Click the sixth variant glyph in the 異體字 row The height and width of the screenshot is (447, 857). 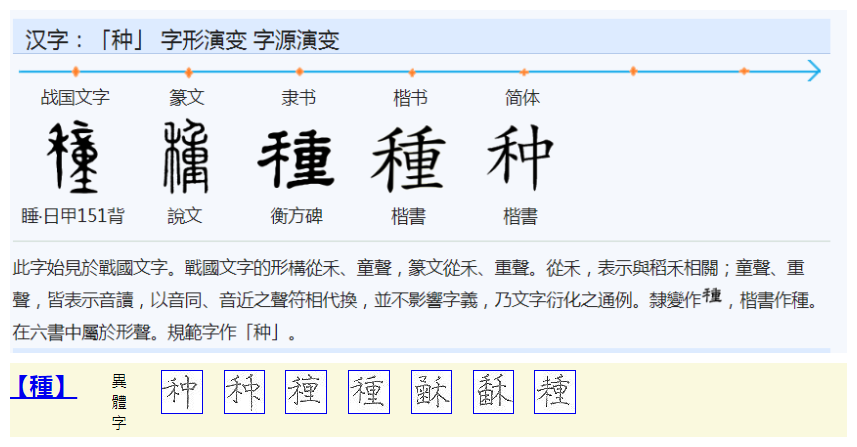(x=494, y=392)
